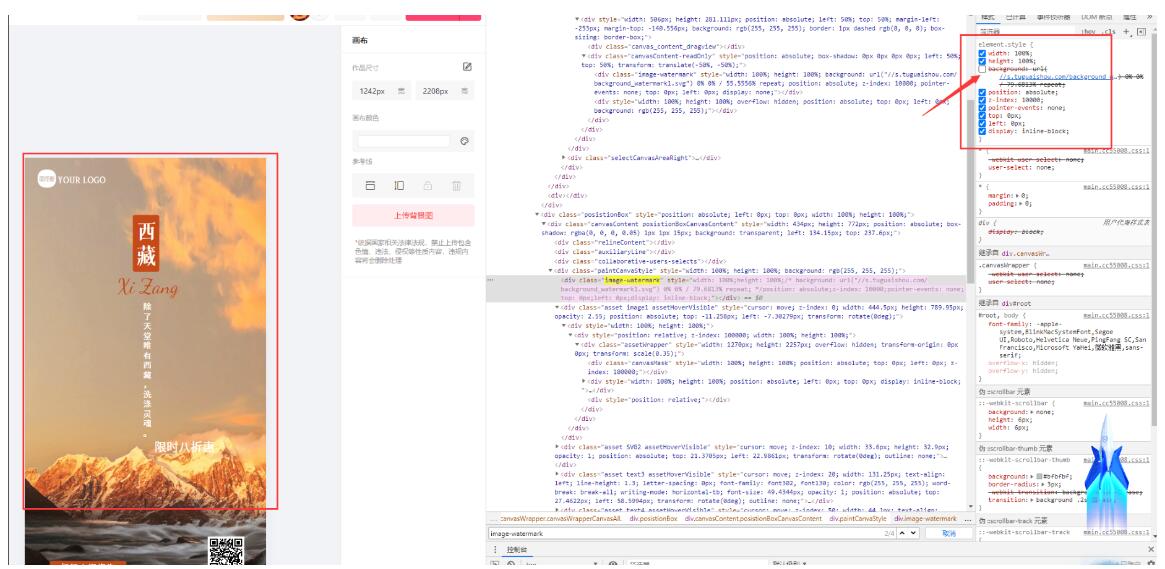The width and height of the screenshot is (1165, 569).
Task: Enable the background CSS property checkbox
Action: 982,69
